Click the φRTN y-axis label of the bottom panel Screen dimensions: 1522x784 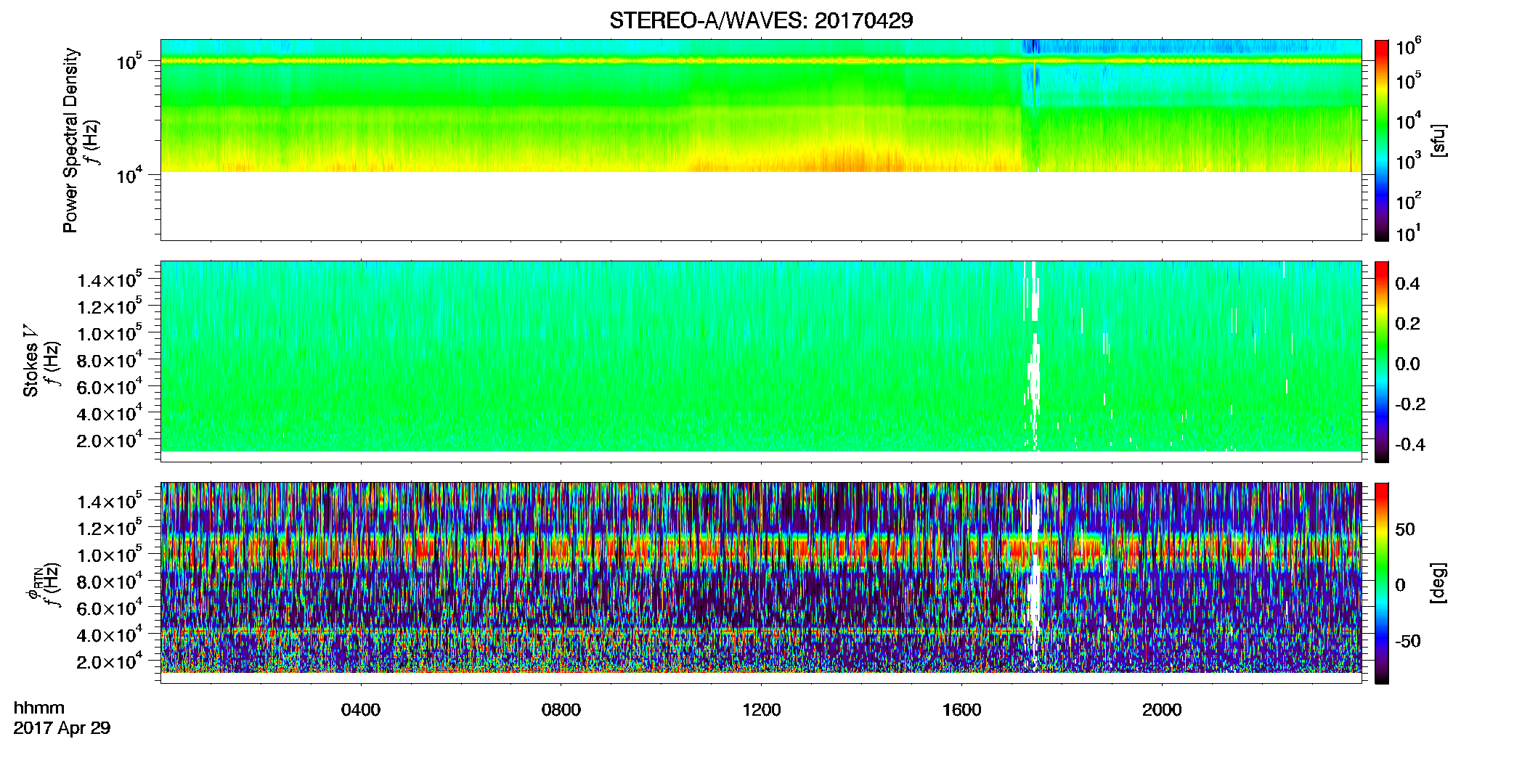[33, 585]
